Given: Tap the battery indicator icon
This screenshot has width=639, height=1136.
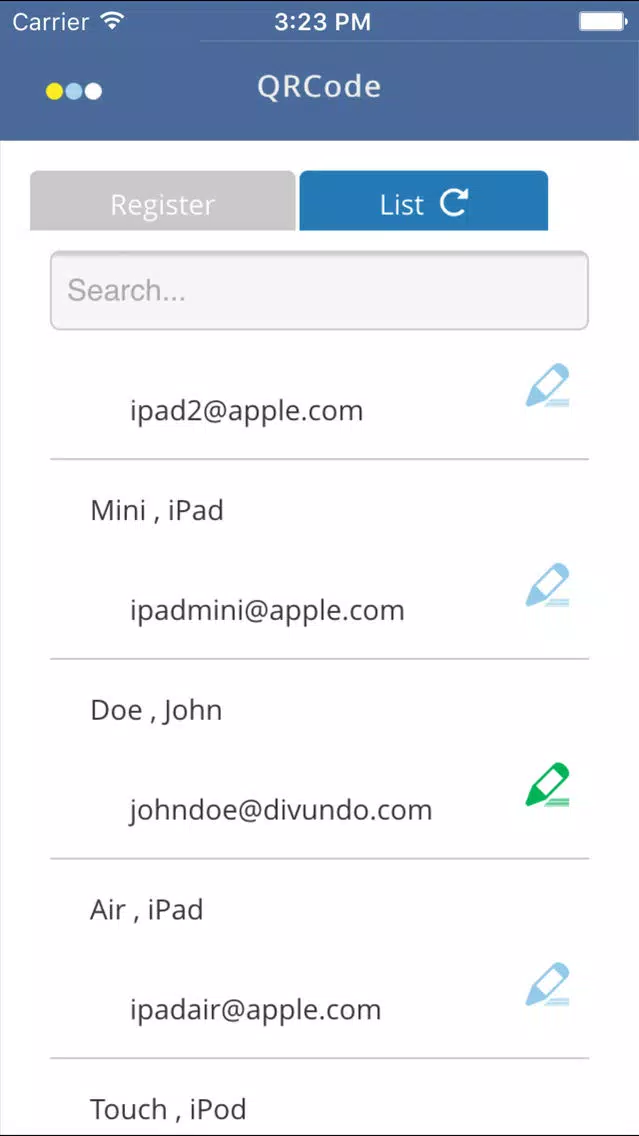Looking at the screenshot, I should (603, 22).
